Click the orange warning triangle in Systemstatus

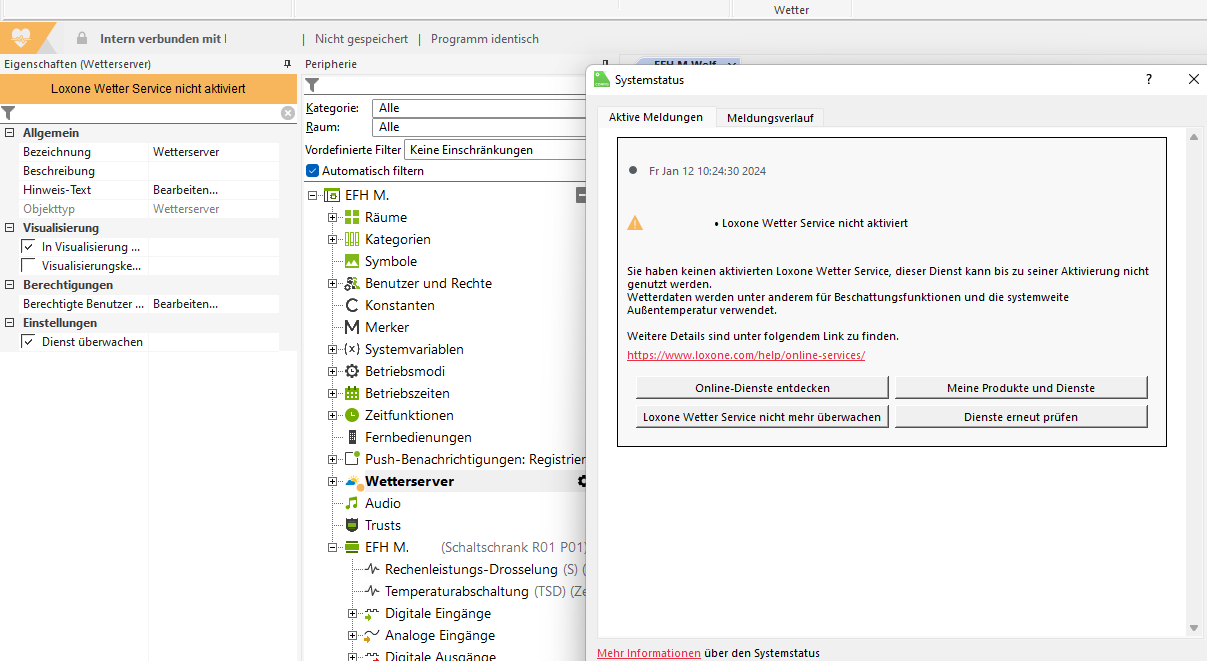tap(635, 223)
